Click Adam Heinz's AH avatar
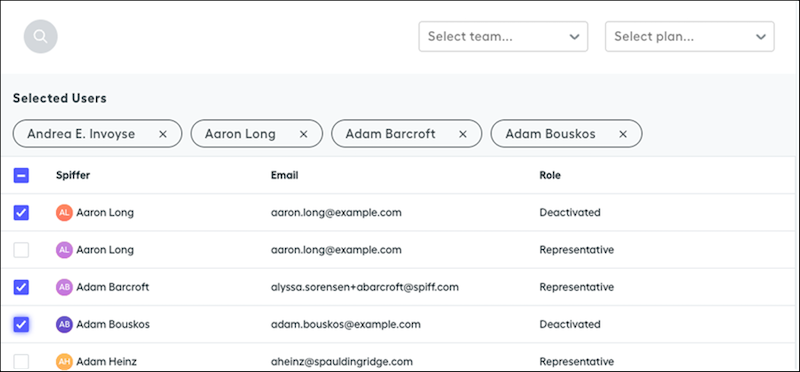Image resolution: width=800 pixels, height=372 pixels. tap(64, 362)
